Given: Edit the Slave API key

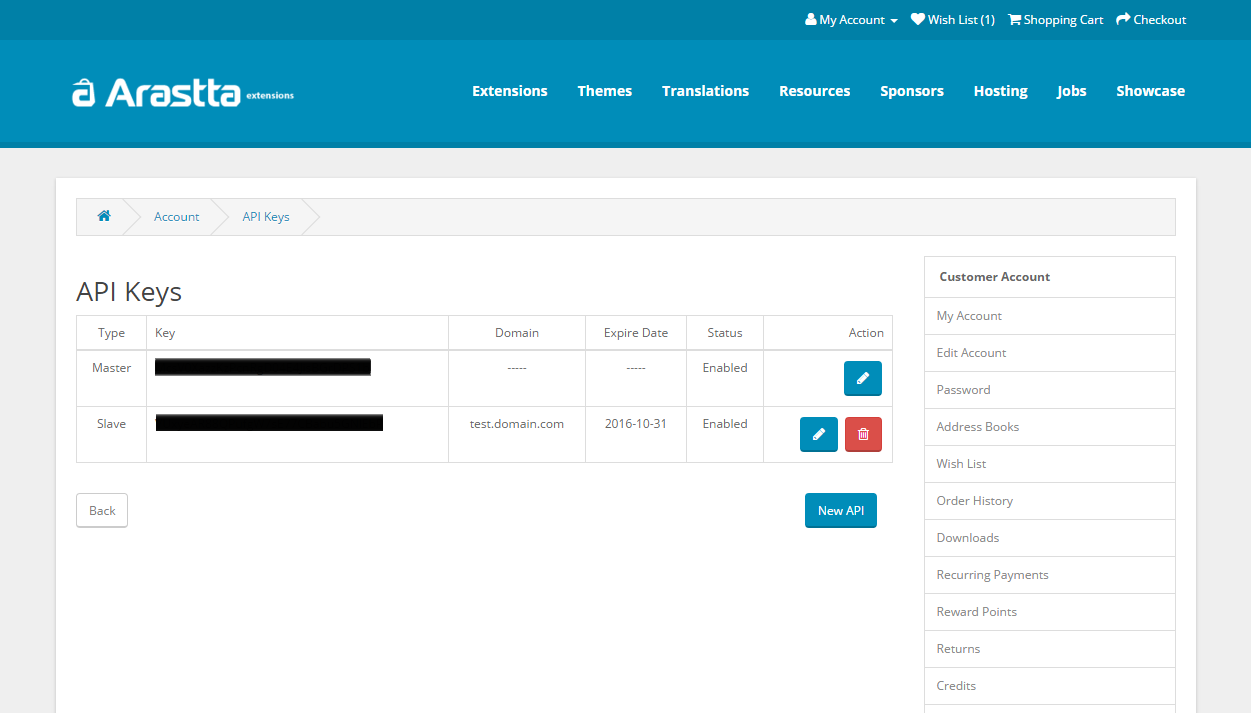Looking at the screenshot, I should (818, 435).
